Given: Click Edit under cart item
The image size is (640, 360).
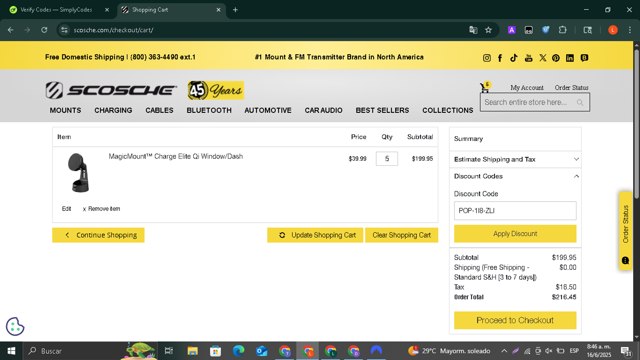Looking at the screenshot, I should [x=66, y=209].
